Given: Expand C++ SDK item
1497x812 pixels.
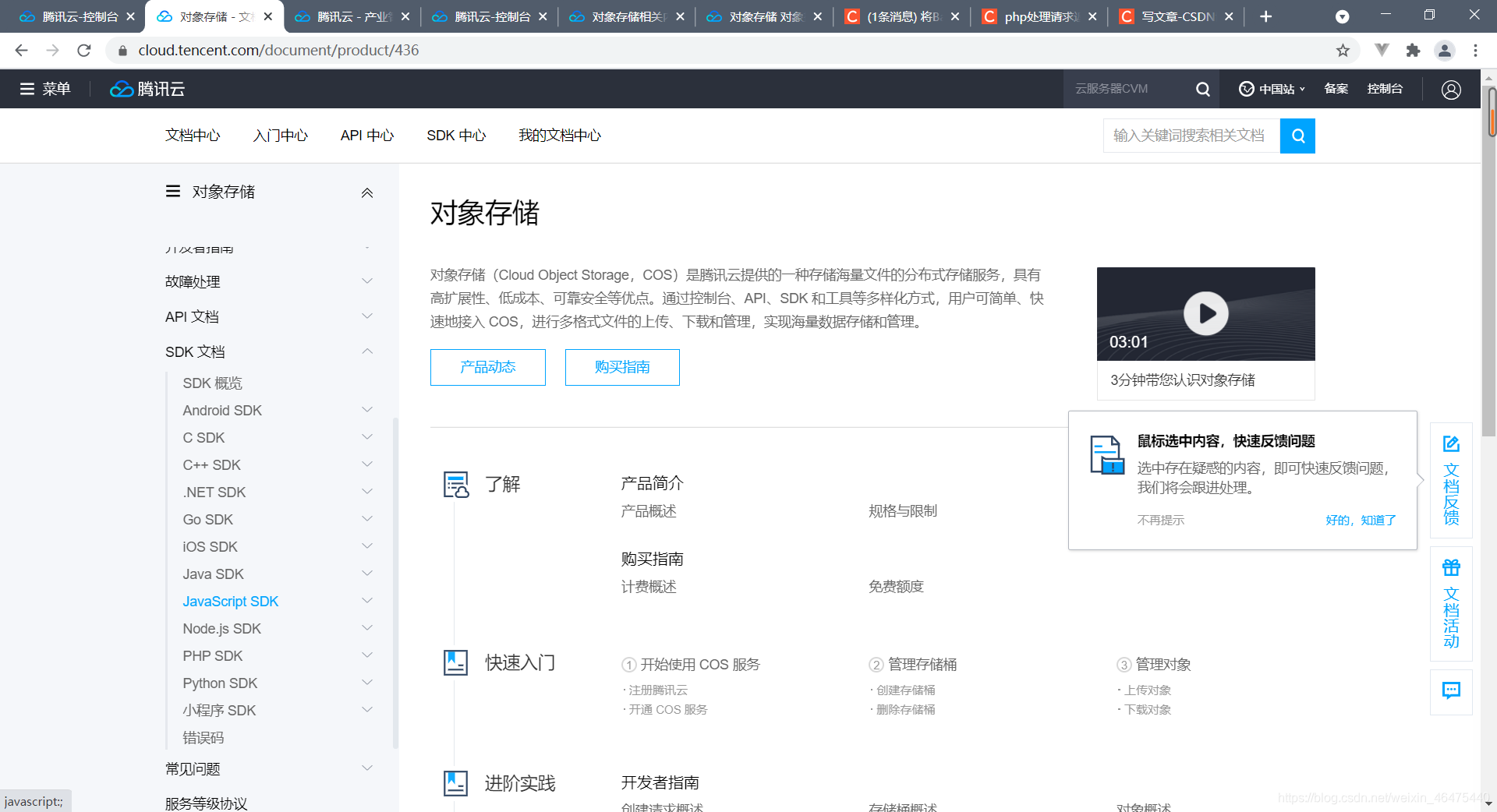Looking at the screenshot, I should coord(367,464).
